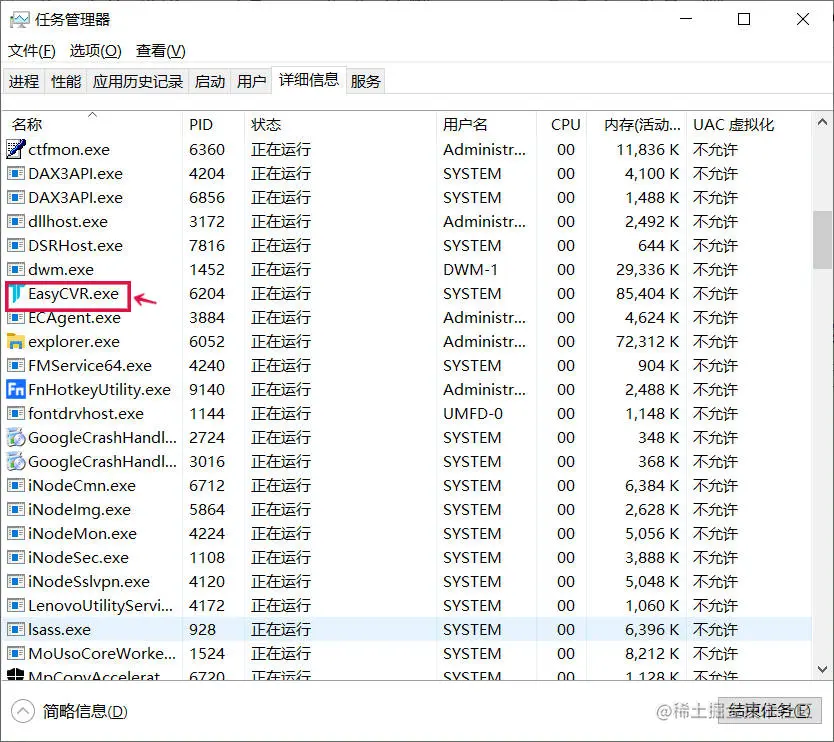Click the Task Manager title bar icon
The width and height of the screenshot is (834, 742).
coord(20,20)
